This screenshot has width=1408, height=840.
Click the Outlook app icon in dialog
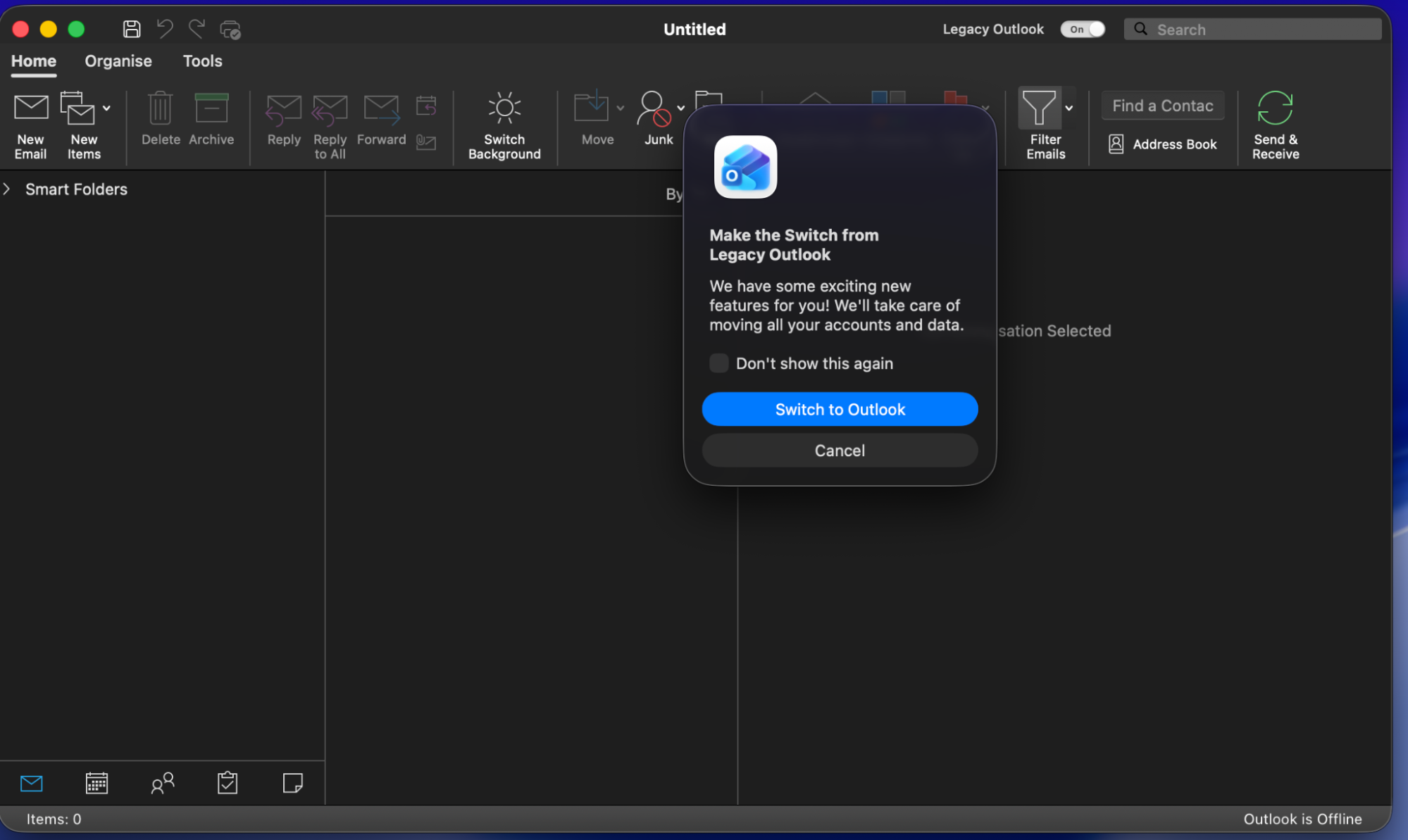coord(745,168)
